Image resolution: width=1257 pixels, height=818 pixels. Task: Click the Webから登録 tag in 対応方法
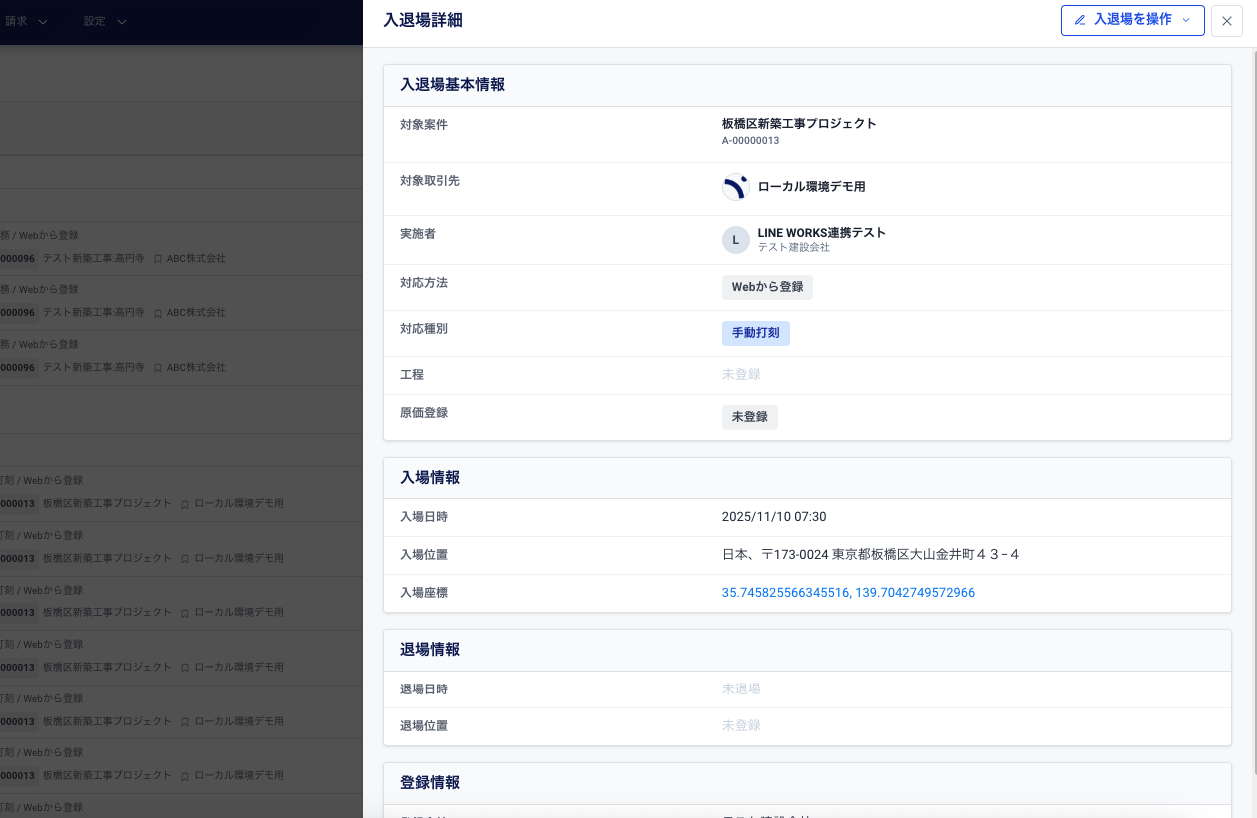coord(767,287)
